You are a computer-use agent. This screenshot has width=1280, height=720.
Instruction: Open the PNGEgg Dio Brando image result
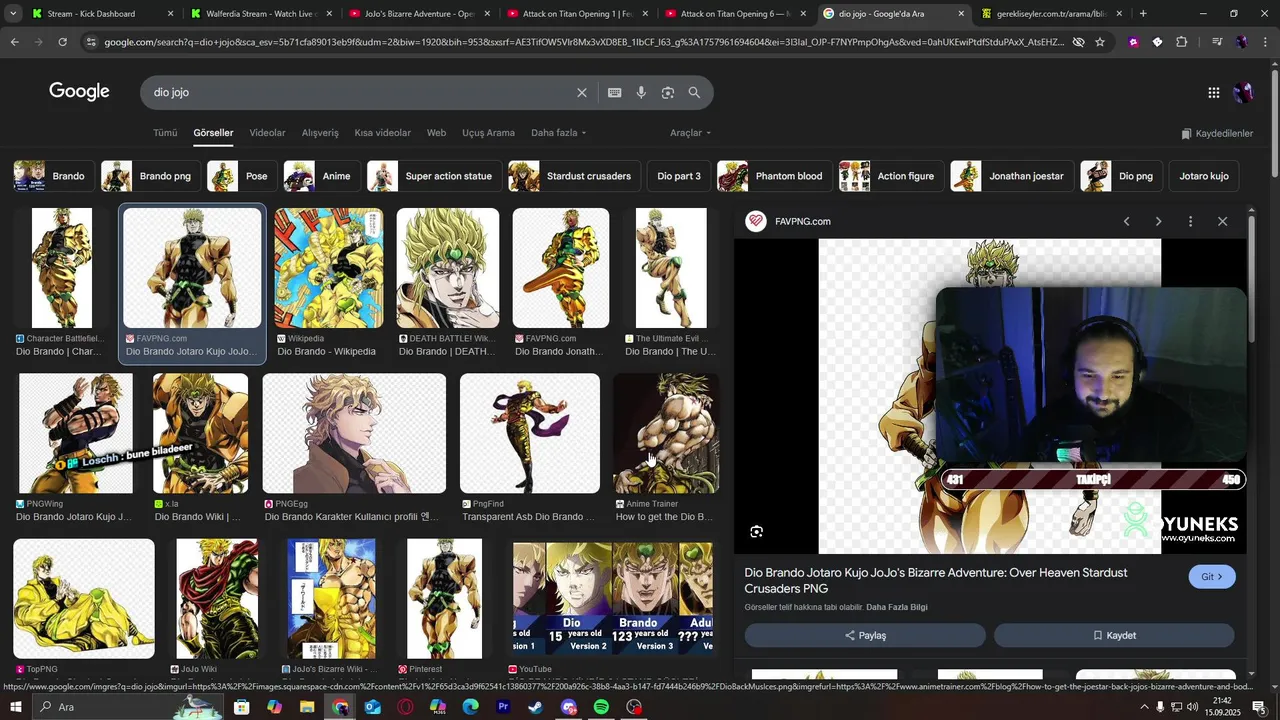354,434
